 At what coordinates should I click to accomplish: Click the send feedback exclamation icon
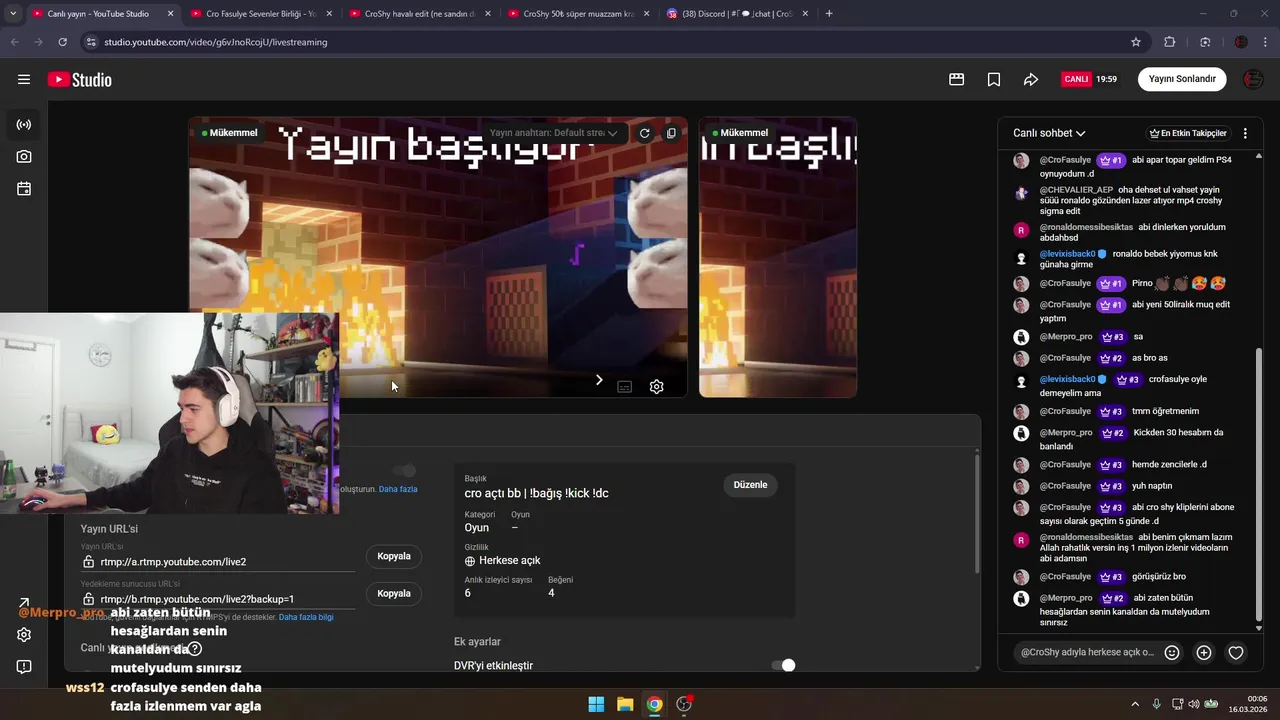(x=24, y=667)
